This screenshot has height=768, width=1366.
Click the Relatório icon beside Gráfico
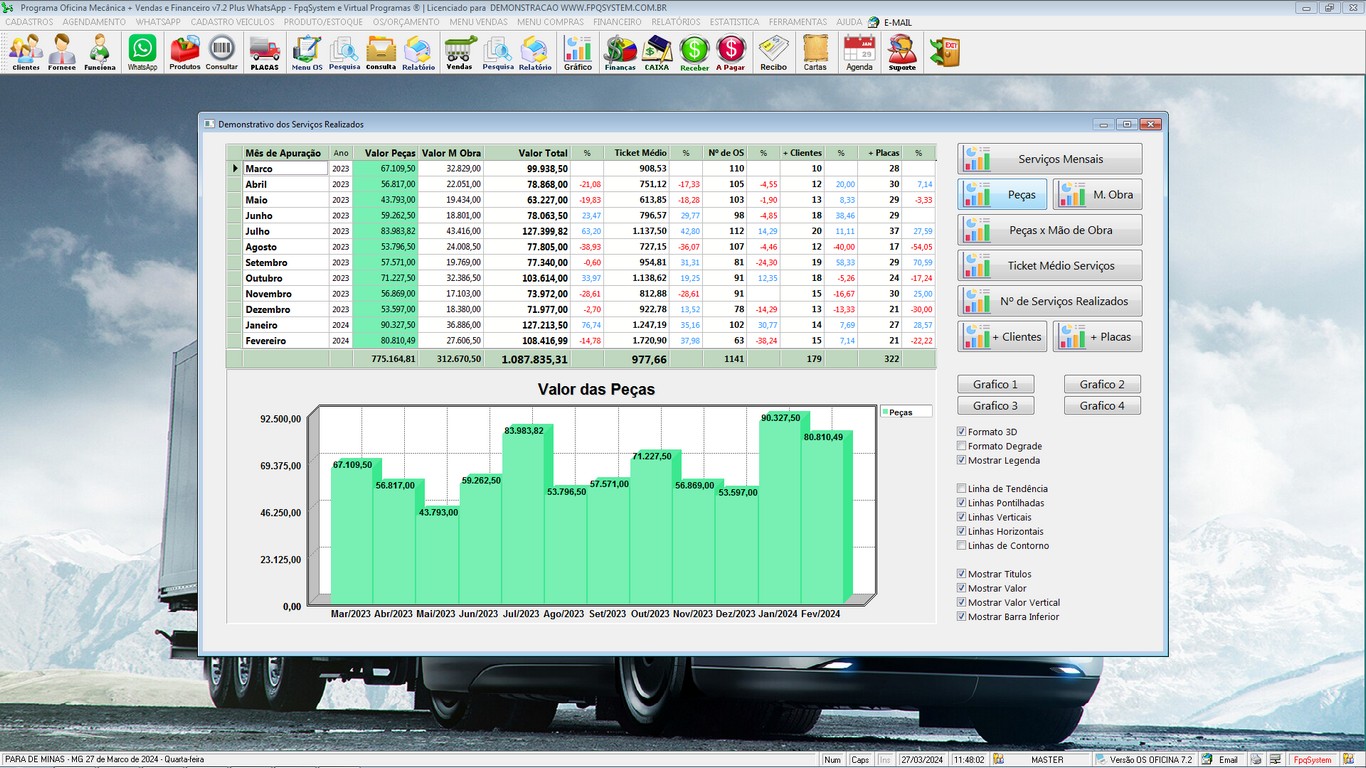click(535, 52)
